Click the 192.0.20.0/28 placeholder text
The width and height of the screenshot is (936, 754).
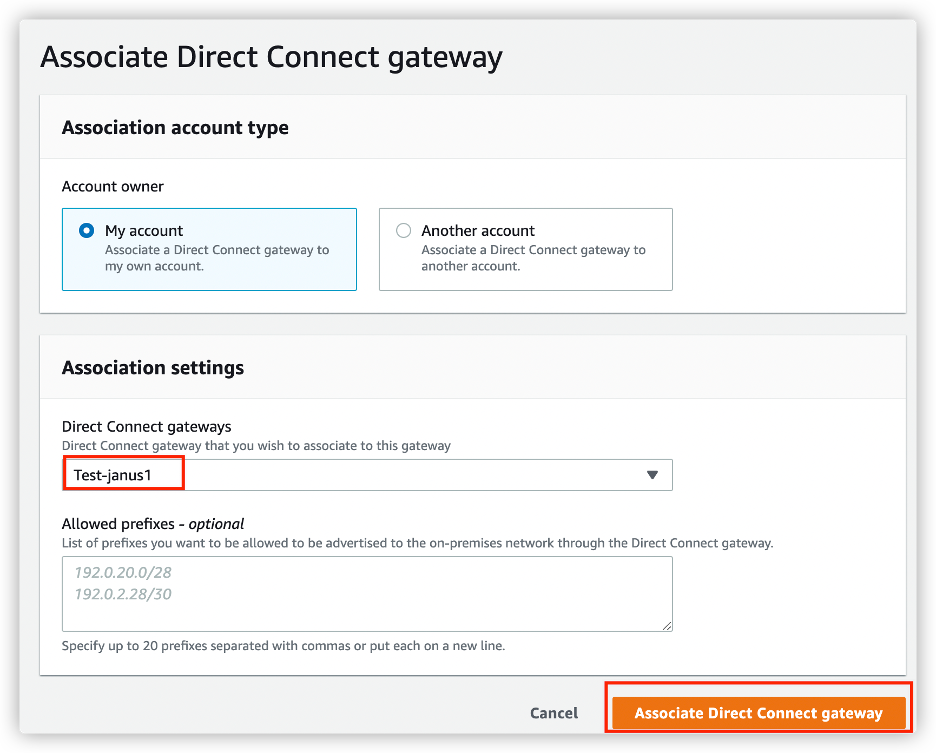[x=123, y=573]
